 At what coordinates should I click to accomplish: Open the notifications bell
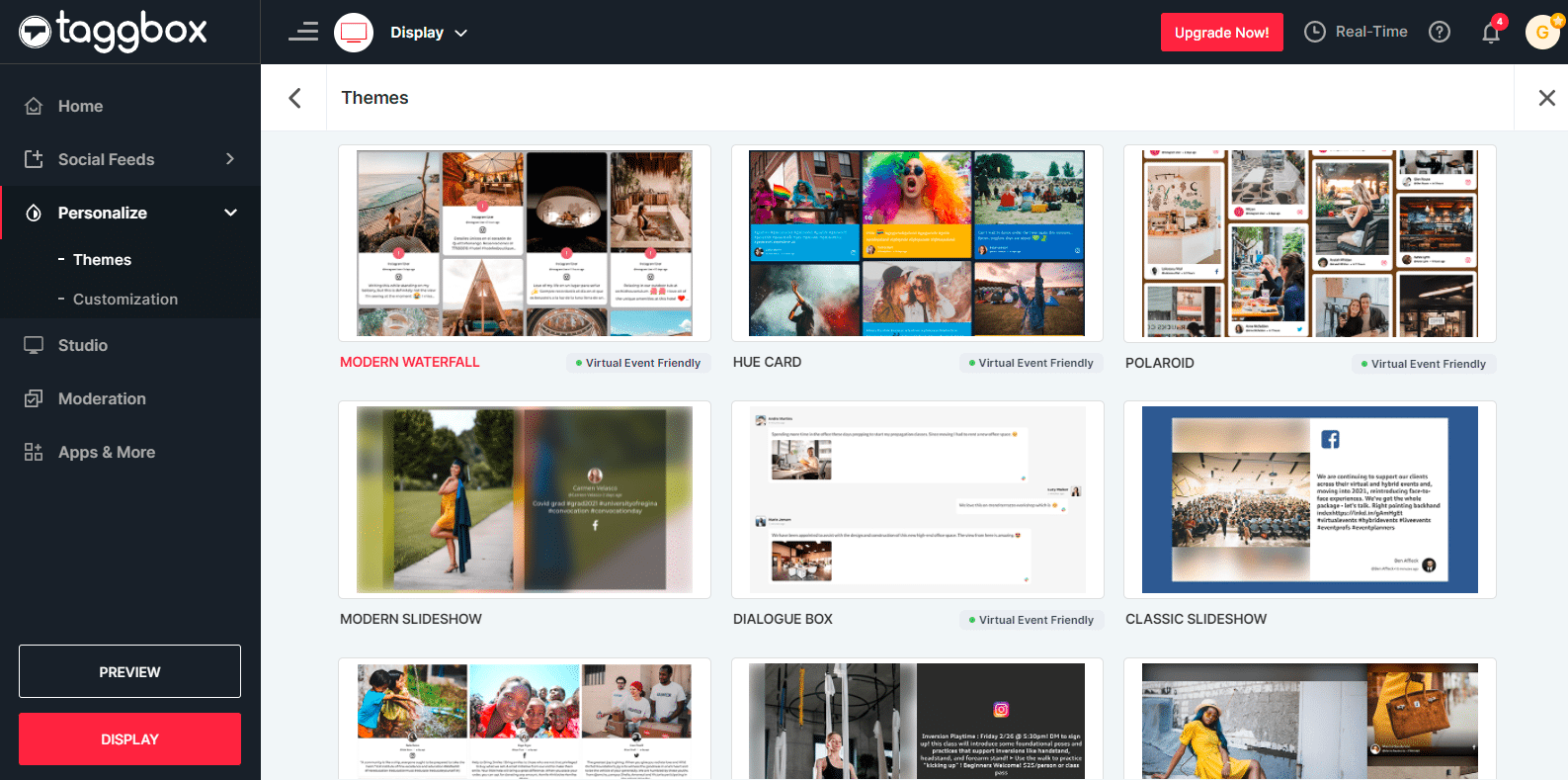tap(1491, 33)
